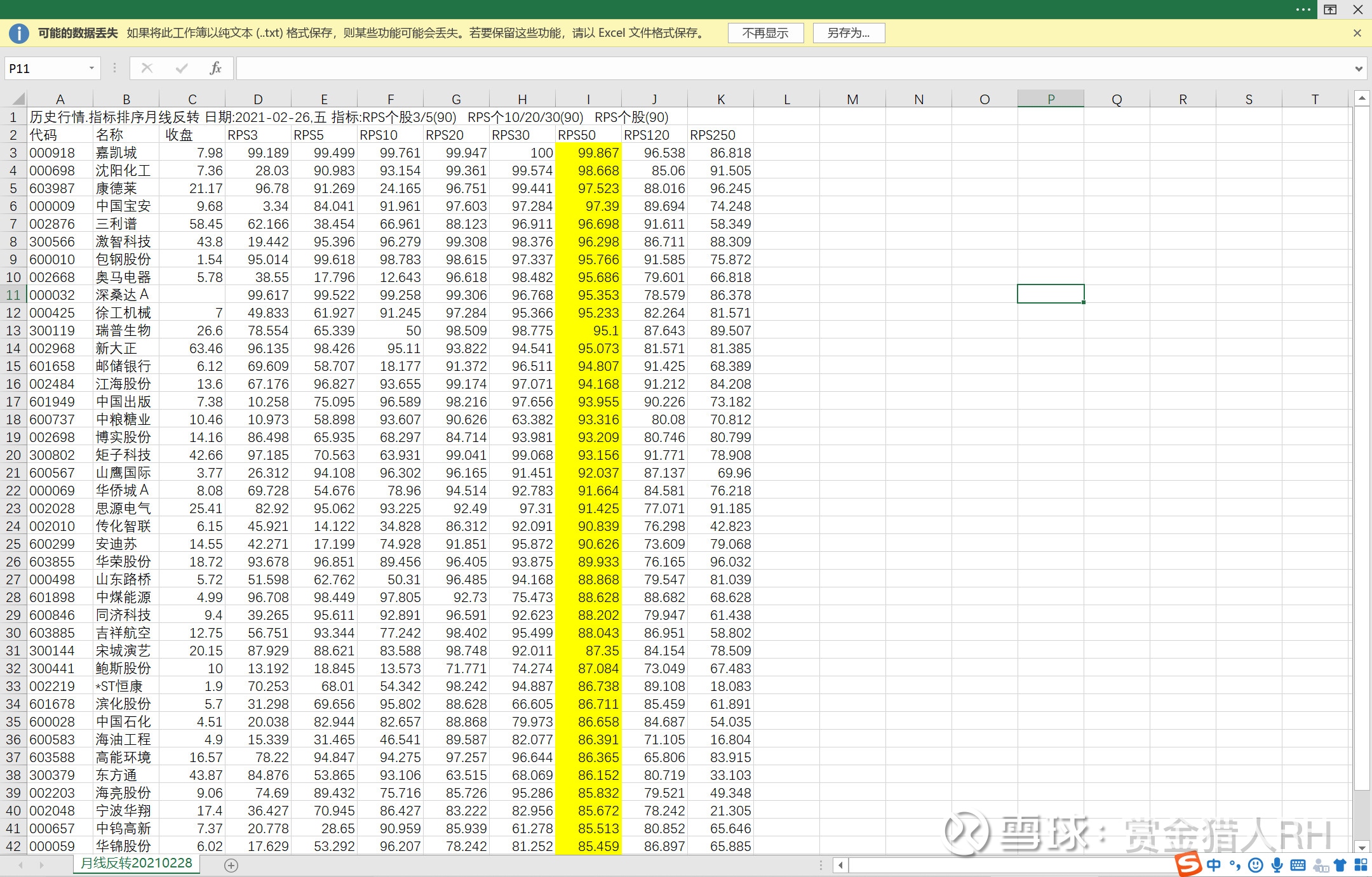Click the cancel entry X icon
1372x877 pixels.
[147, 68]
